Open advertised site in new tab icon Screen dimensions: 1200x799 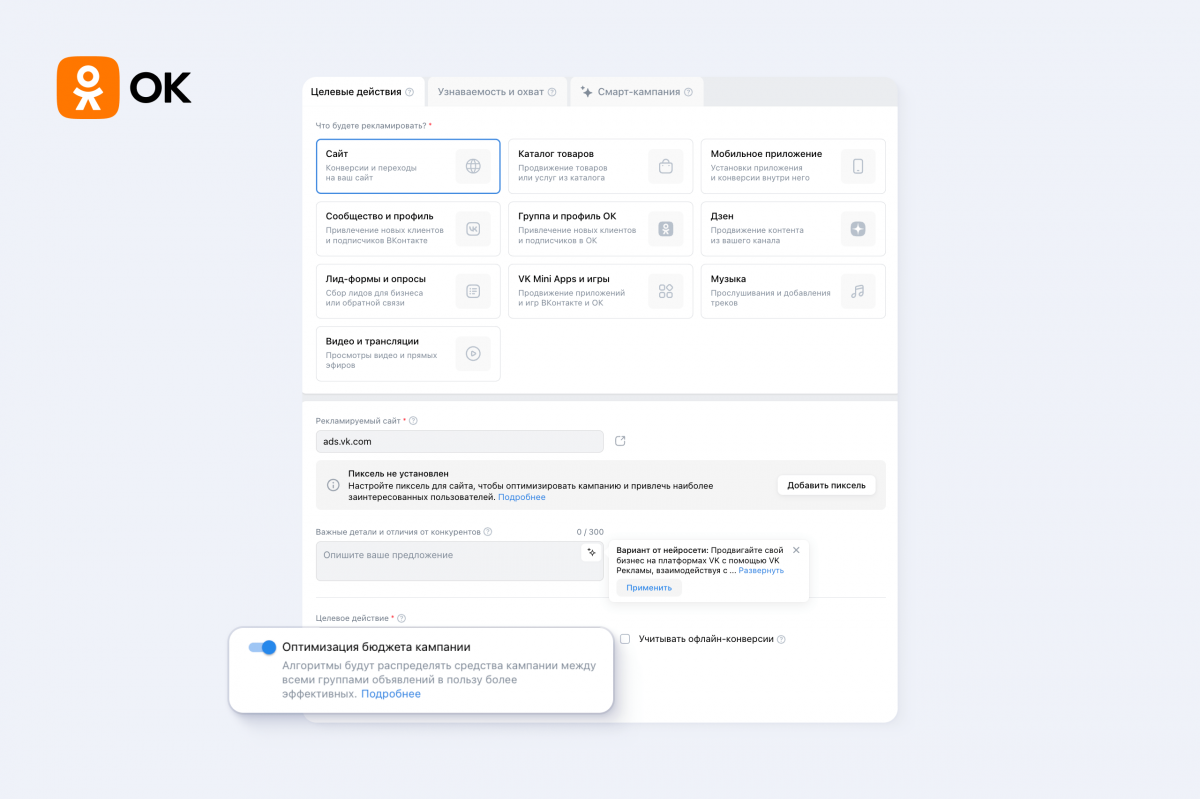tap(620, 441)
